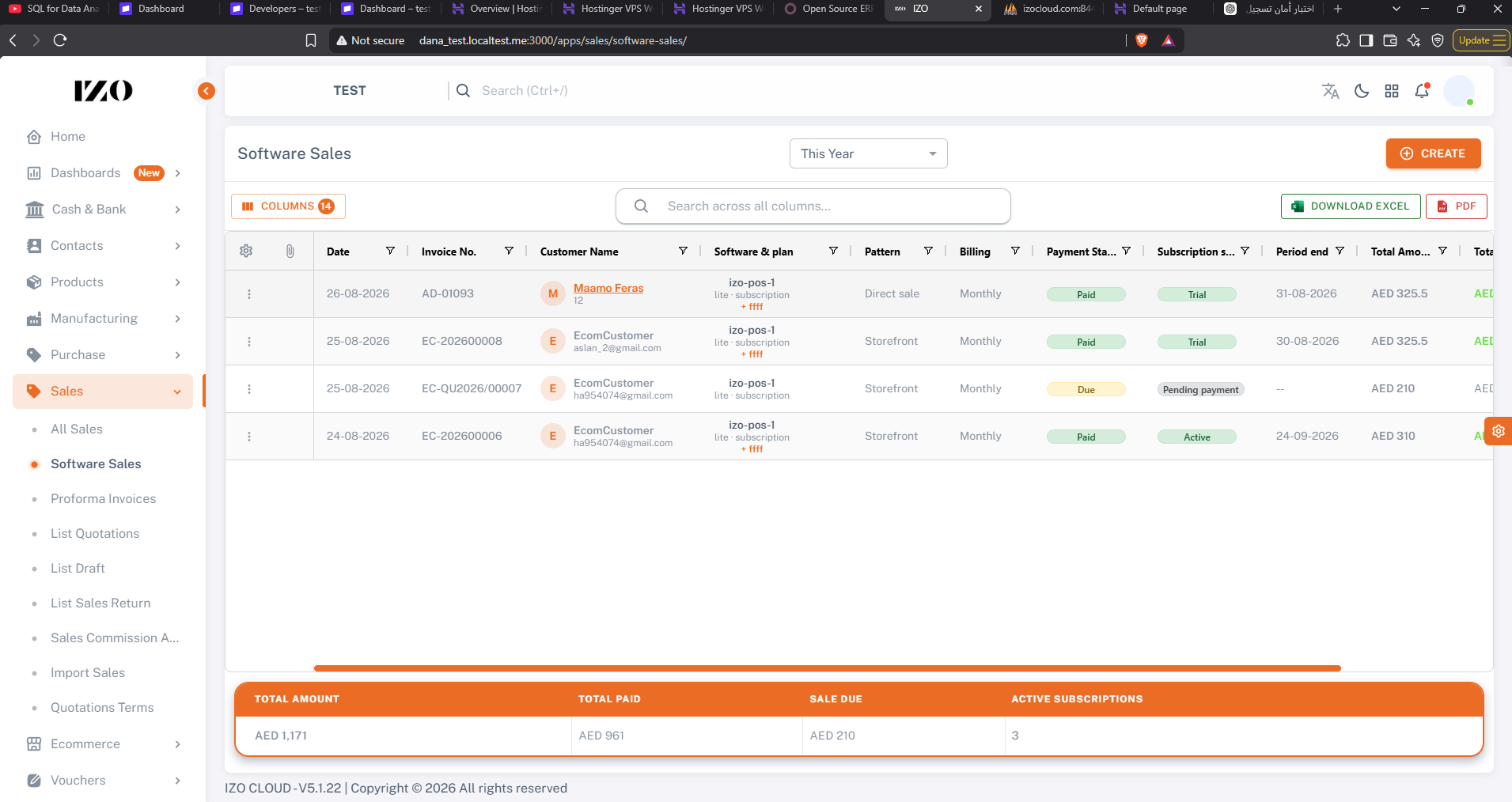Open row actions menu for EC-QU2026/00007

[249, 389]
